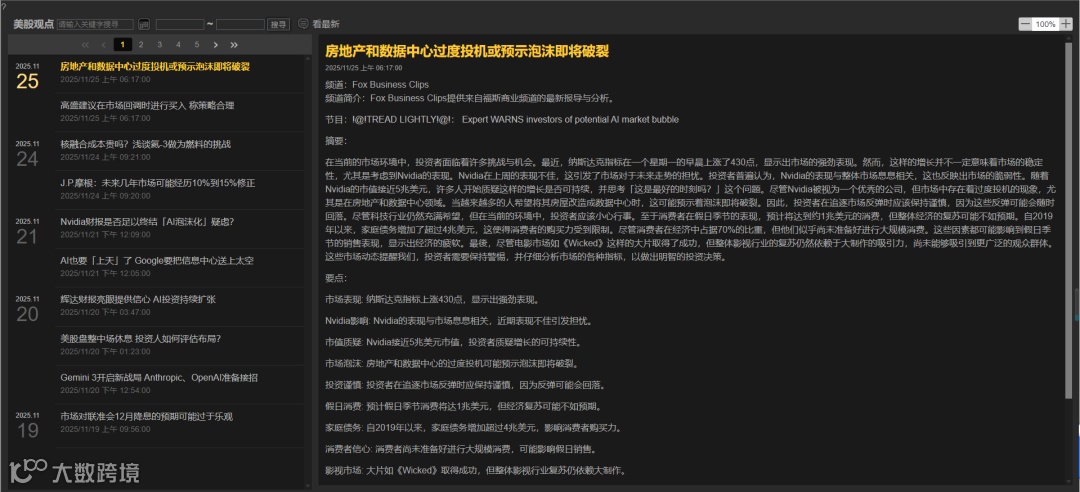
Task: Click timestamp 2025/11/24 上午 09:21:00
Action: point(105,156)
